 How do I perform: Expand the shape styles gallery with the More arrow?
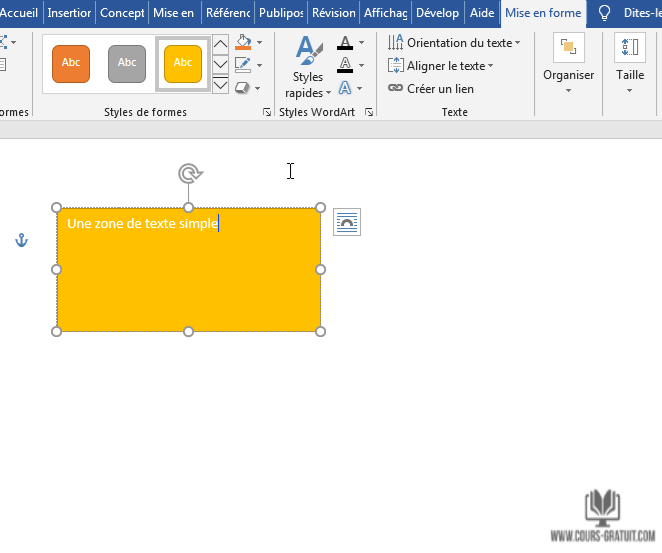(x=221, y=85)
